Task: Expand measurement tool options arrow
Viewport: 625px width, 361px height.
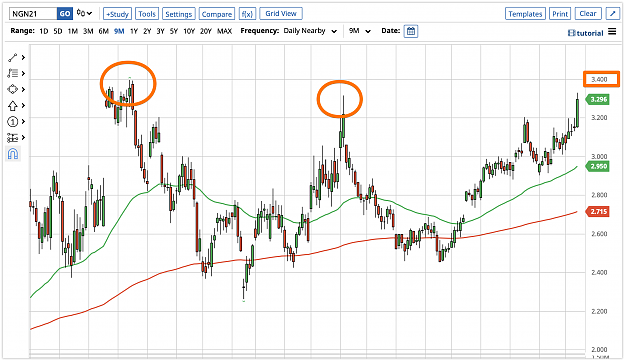Action: [24, 137]
